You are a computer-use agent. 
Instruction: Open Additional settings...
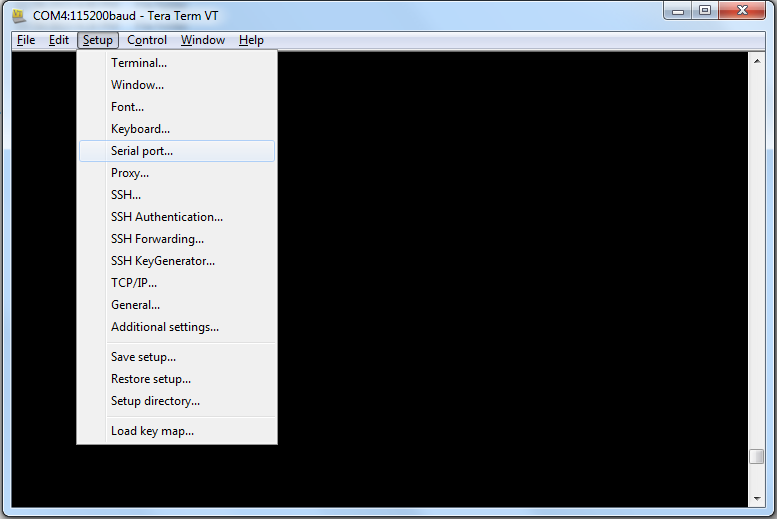coord(177,327)
